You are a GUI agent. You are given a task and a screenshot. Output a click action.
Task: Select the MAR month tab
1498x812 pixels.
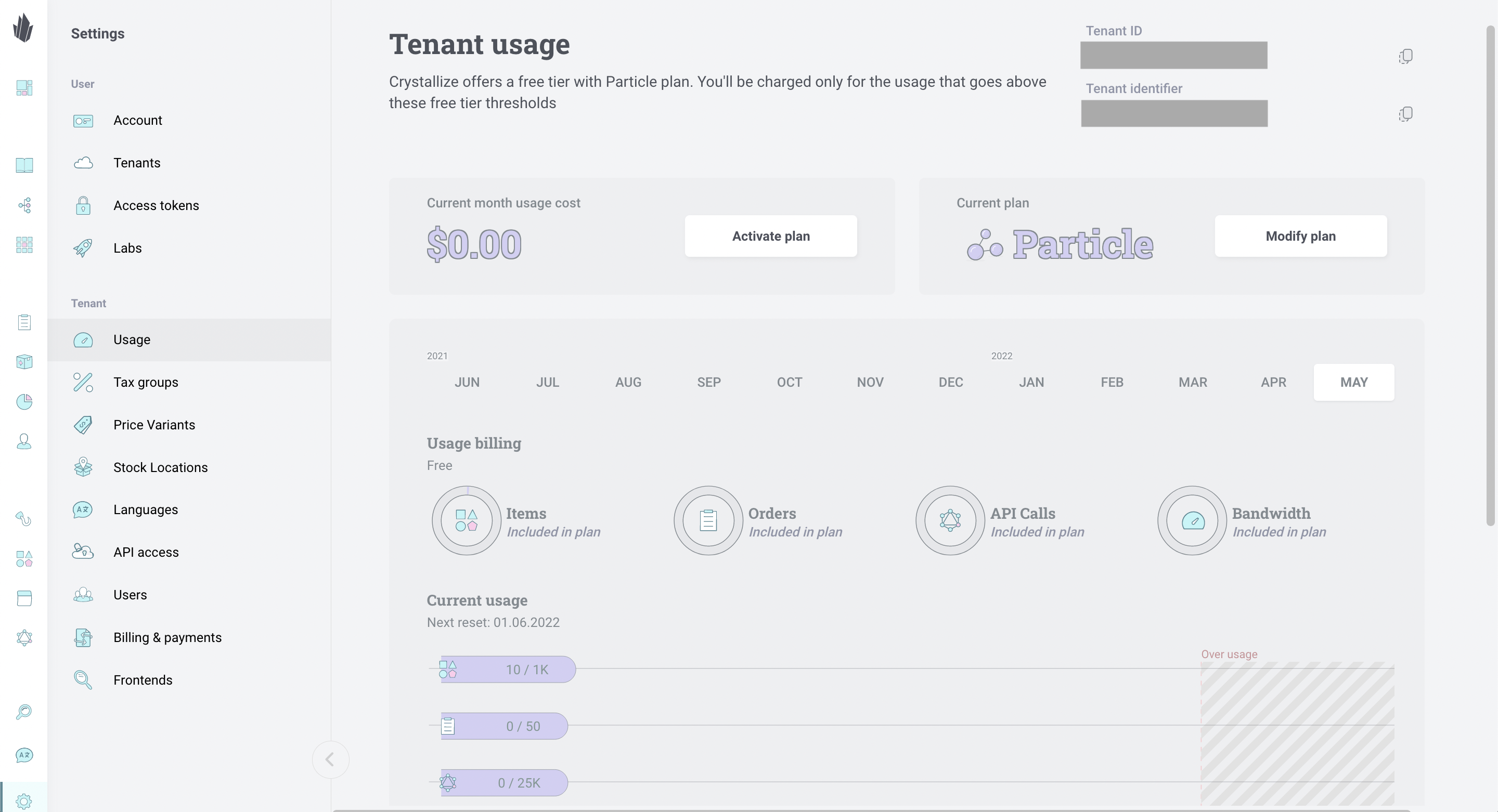pos(1193,383)
